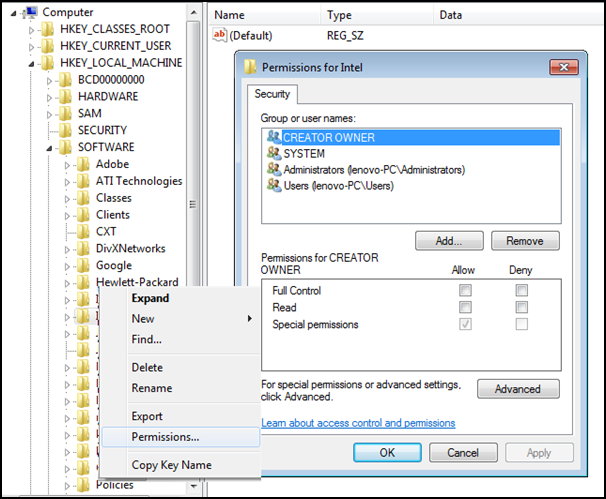Click the (Default) string value icon
This screenshot has height=499, width=606.
pyautogui.click(x=220, y=35)
